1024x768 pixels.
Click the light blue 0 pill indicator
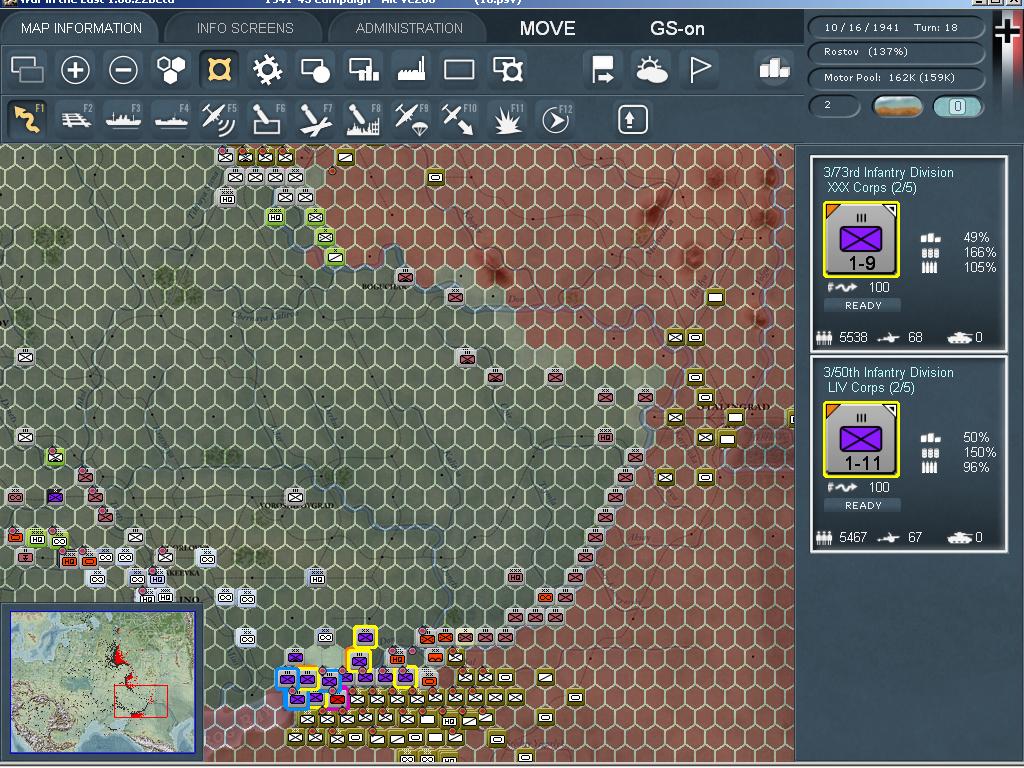click(x=957, y=106)
